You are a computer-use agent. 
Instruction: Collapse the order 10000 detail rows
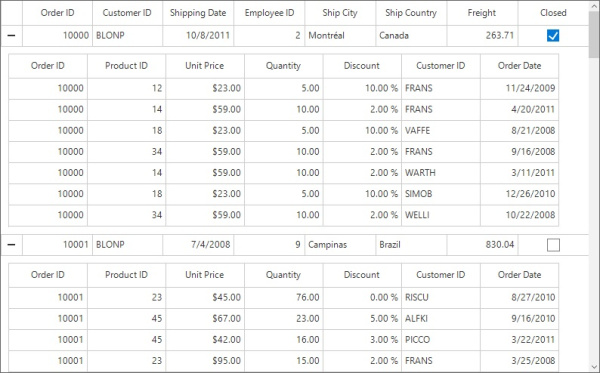(11, 36)
